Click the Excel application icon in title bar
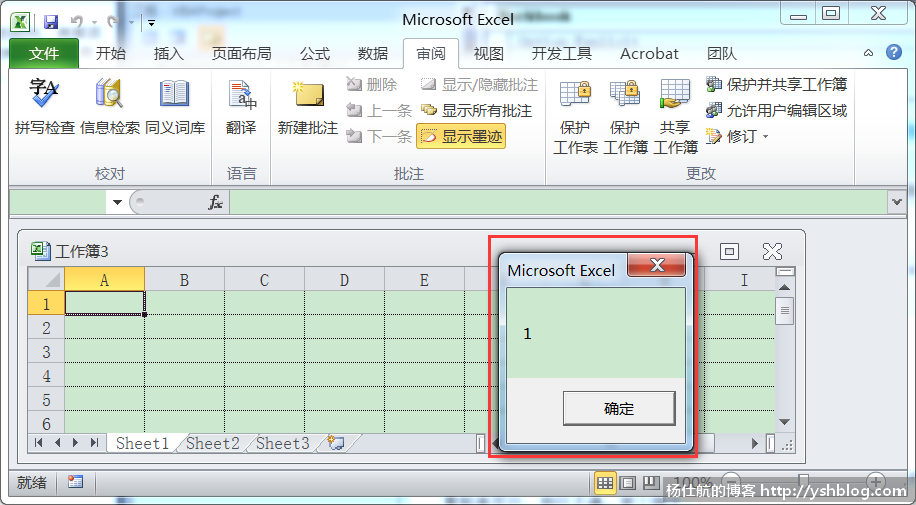 [20, 22]
